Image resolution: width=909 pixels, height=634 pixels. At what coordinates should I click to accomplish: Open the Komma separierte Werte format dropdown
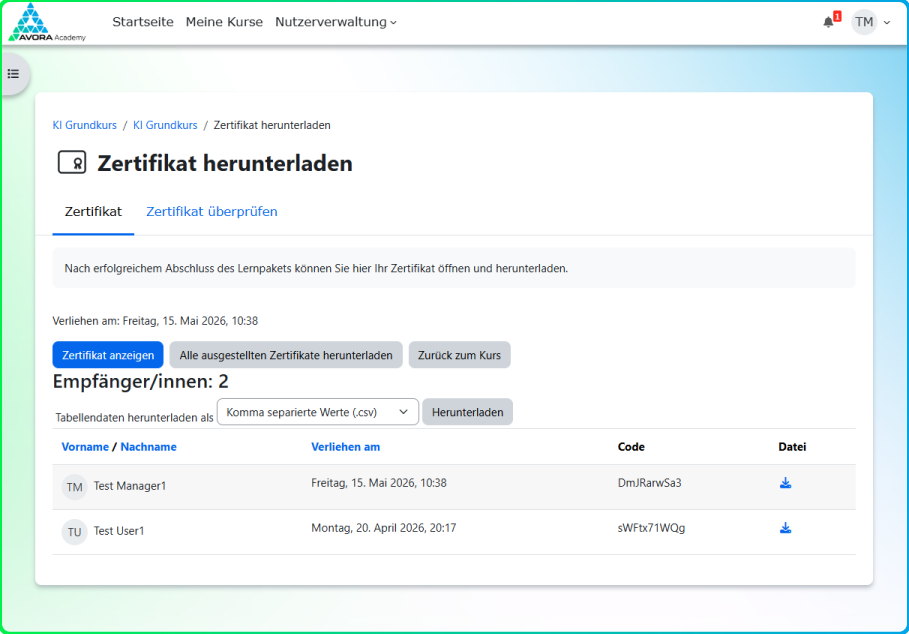pos(318,412)
